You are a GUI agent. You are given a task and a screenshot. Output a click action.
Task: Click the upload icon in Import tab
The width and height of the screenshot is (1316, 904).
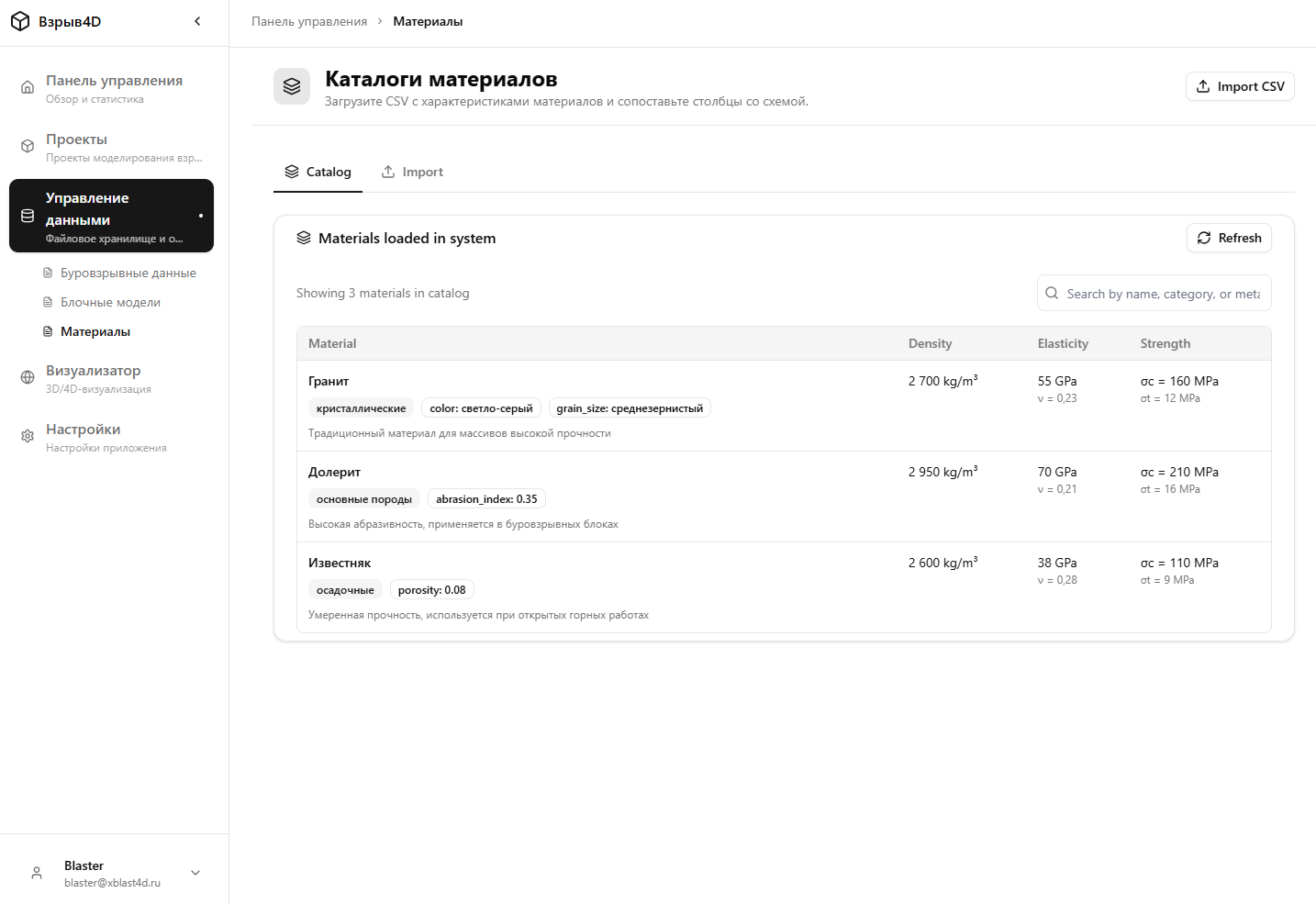click(x=388, y=172)
